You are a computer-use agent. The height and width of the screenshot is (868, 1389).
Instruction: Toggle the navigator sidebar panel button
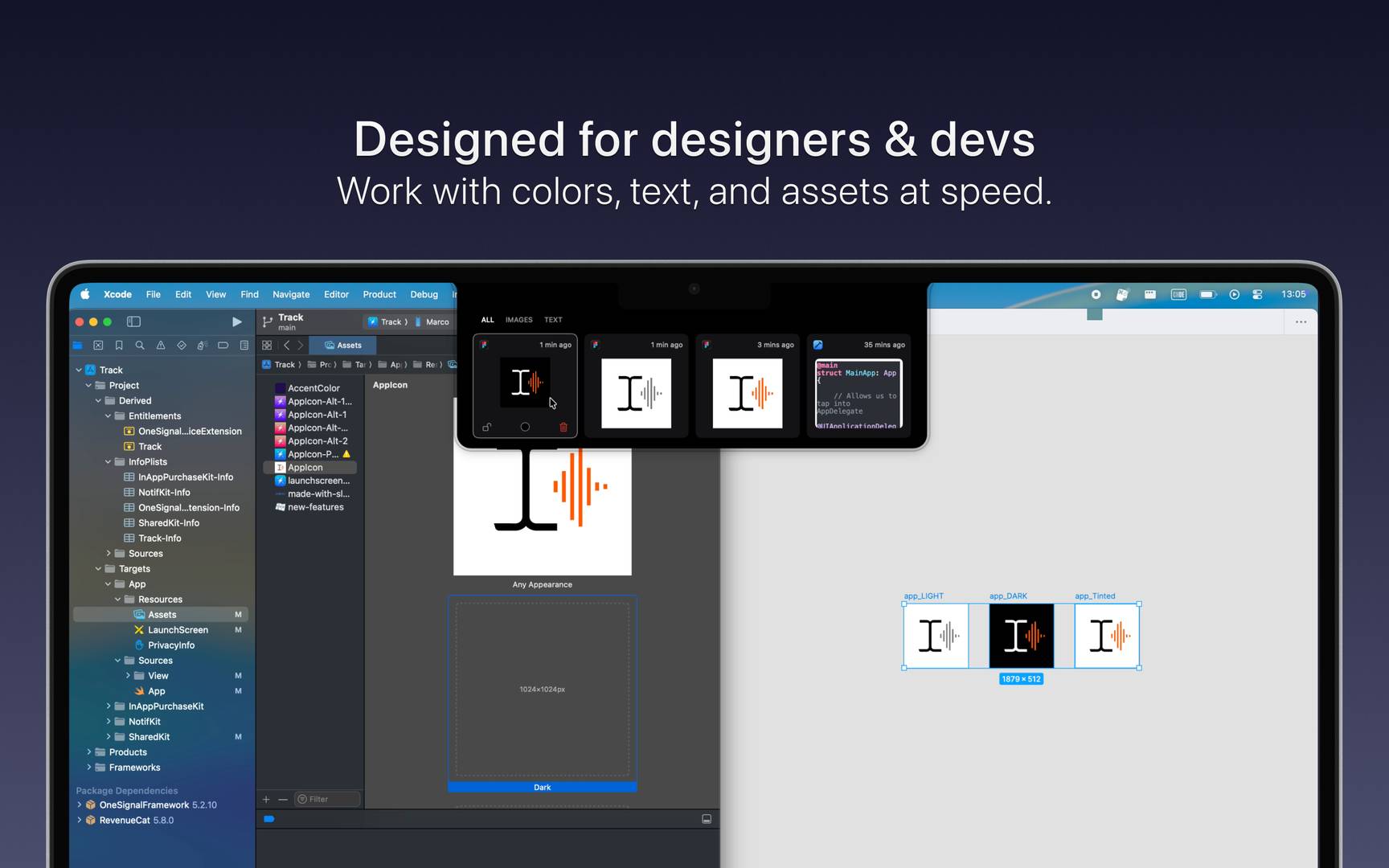click(133, 321)
